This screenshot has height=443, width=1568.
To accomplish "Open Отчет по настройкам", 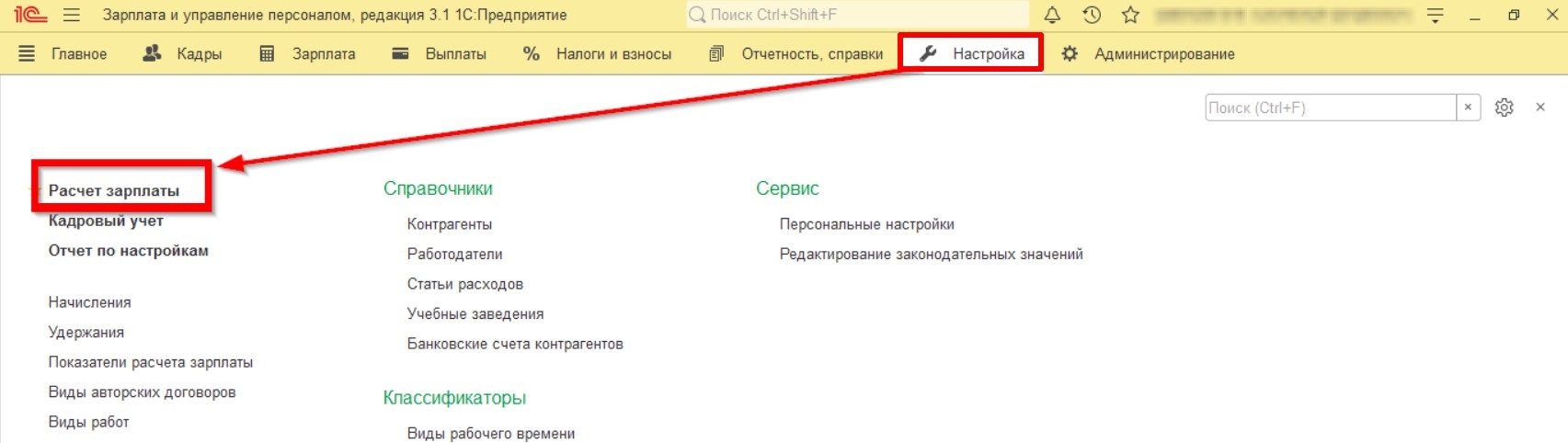I will pyautogui.click(x=129, y=251).
